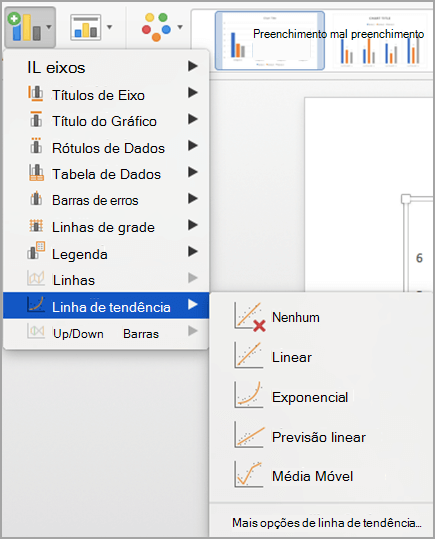
Task: Open the Quick Layout icon
Action: tap(86, 27)
